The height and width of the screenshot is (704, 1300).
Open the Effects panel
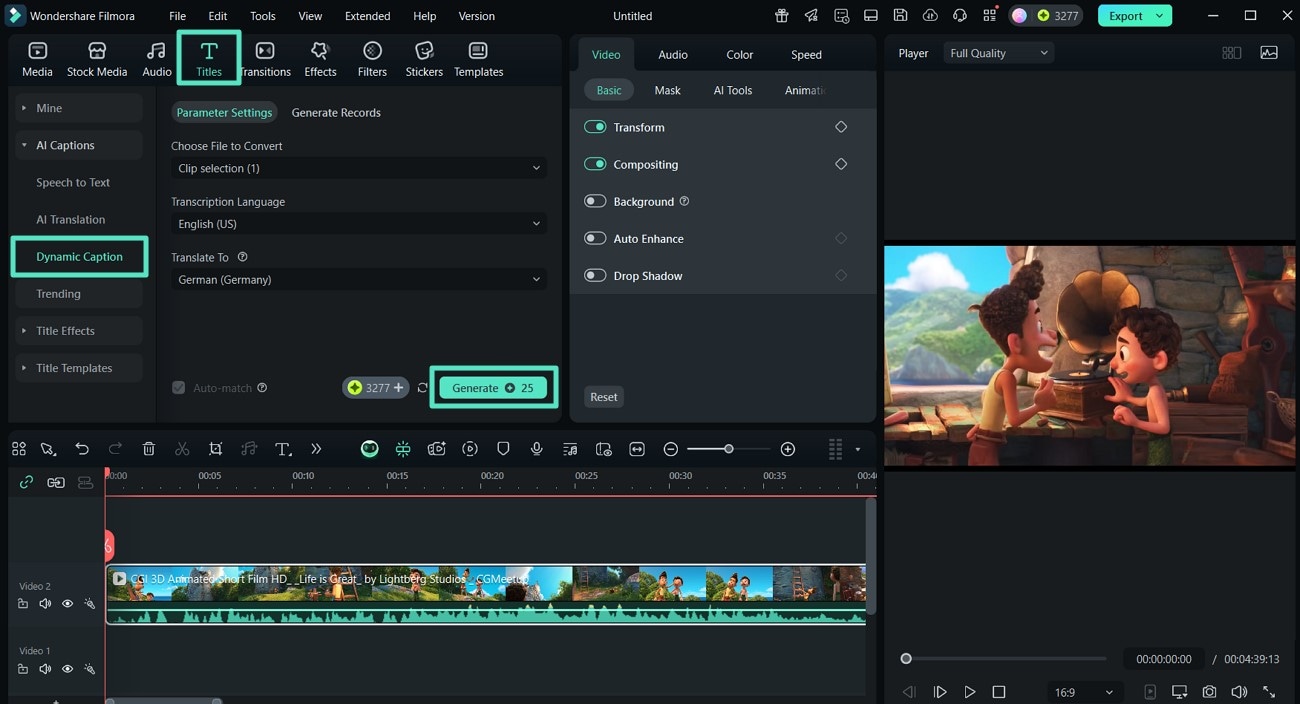tap(320, 60)
